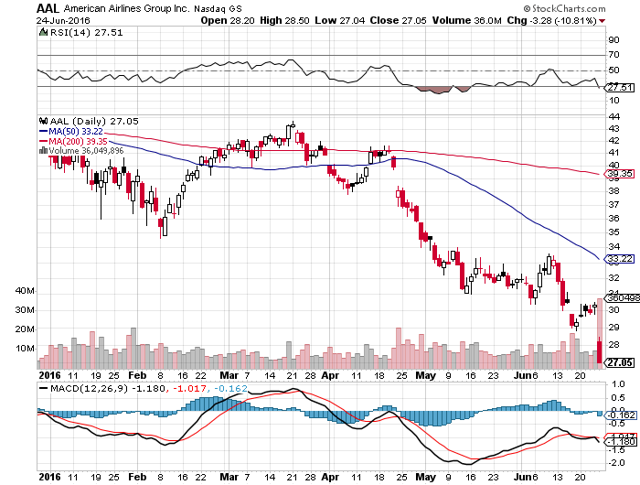Click the Feb label on the MACD panel date axis
Screen dimensions: 640x485
point(137,477)
